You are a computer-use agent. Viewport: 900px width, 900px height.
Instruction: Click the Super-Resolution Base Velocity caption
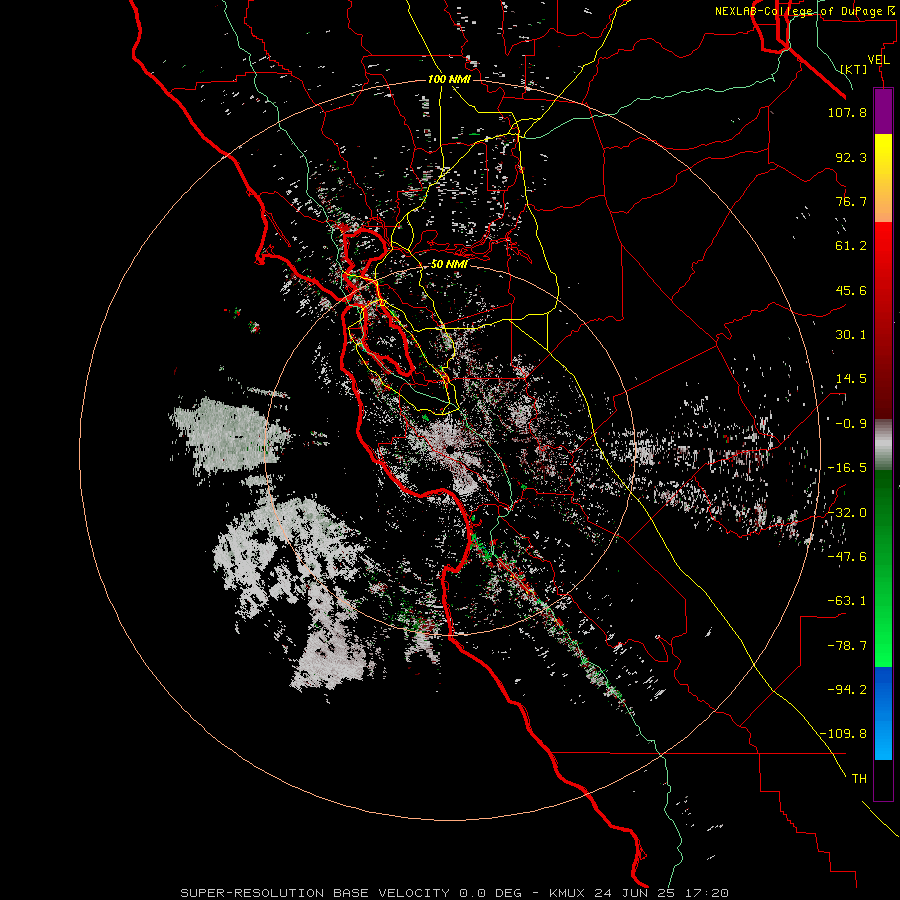(x=454, y=893)
